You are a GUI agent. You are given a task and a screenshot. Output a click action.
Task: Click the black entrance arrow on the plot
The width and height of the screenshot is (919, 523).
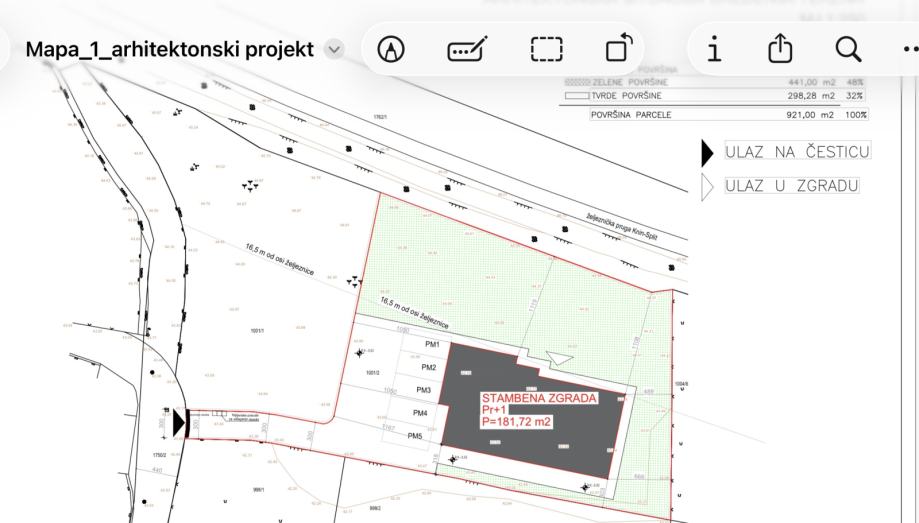point(179,423)
